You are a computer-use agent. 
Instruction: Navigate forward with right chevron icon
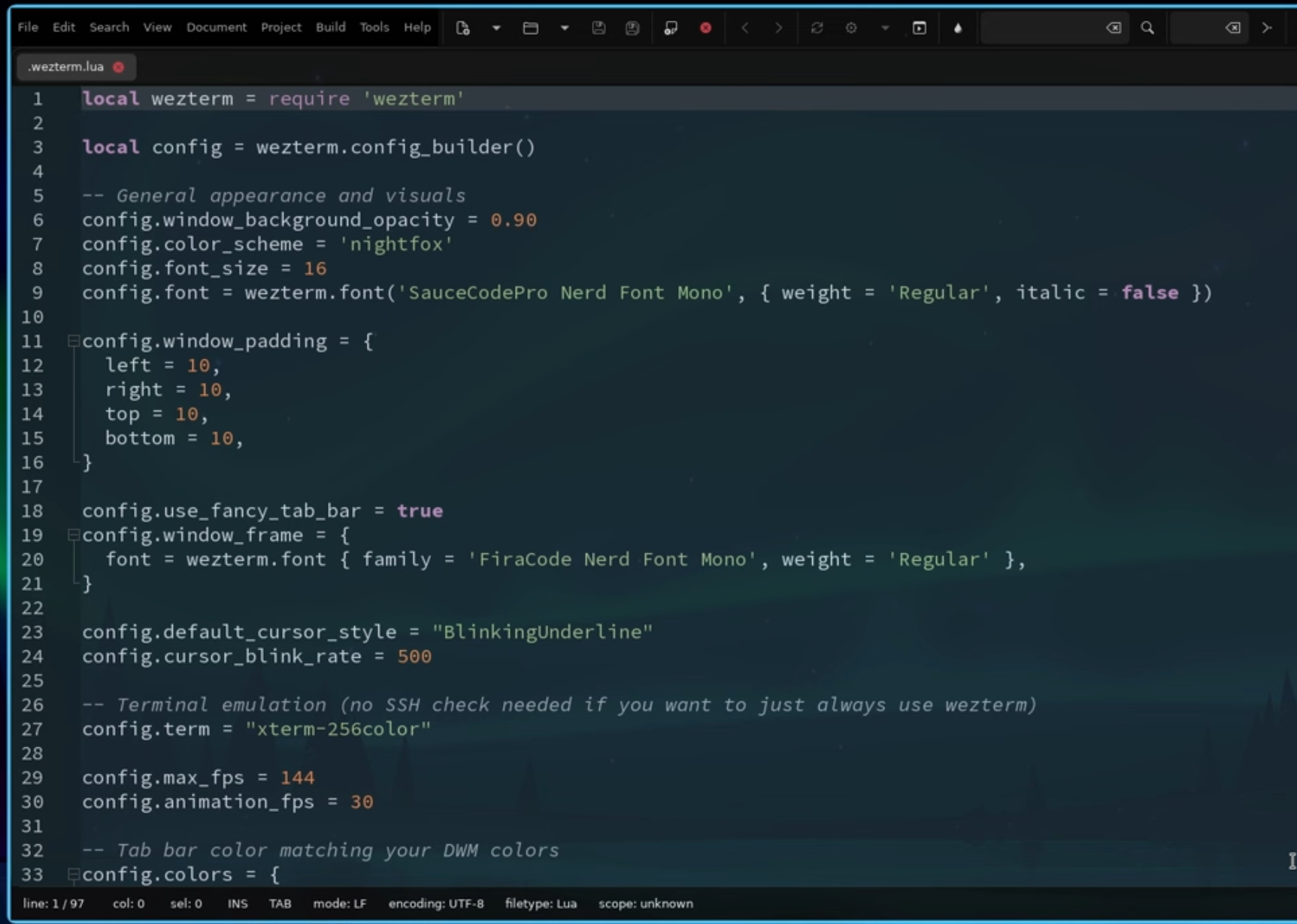click(778, 28)
